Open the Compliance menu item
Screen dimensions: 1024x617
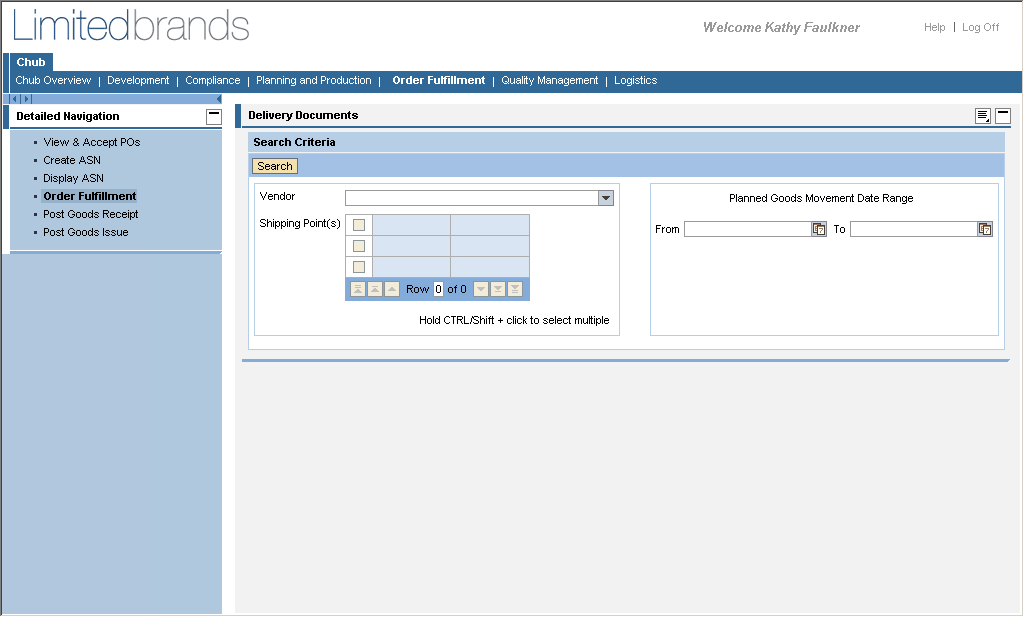[x=213, y=80]
